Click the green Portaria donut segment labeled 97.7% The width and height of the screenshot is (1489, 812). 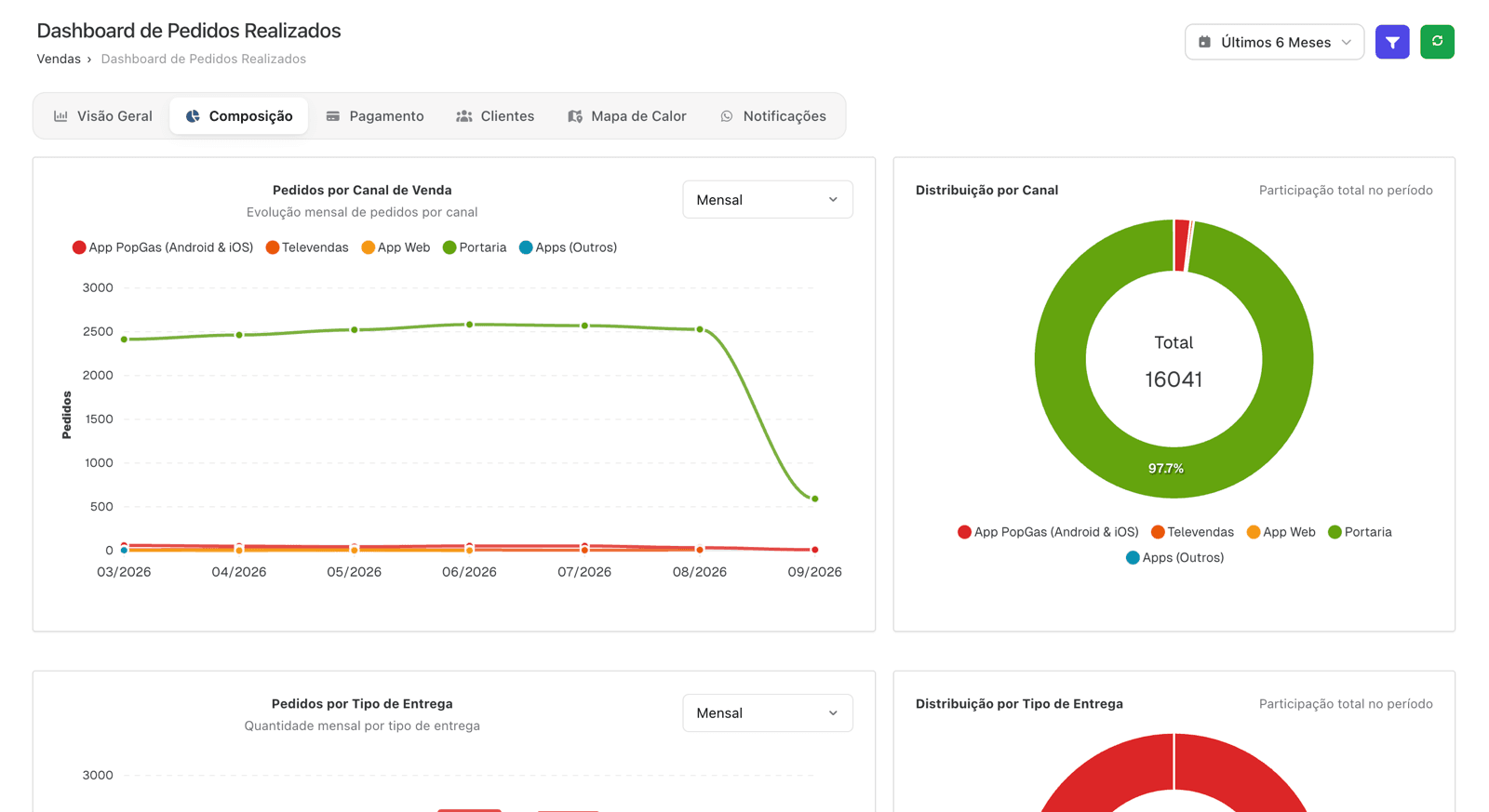coord(1166,469)
